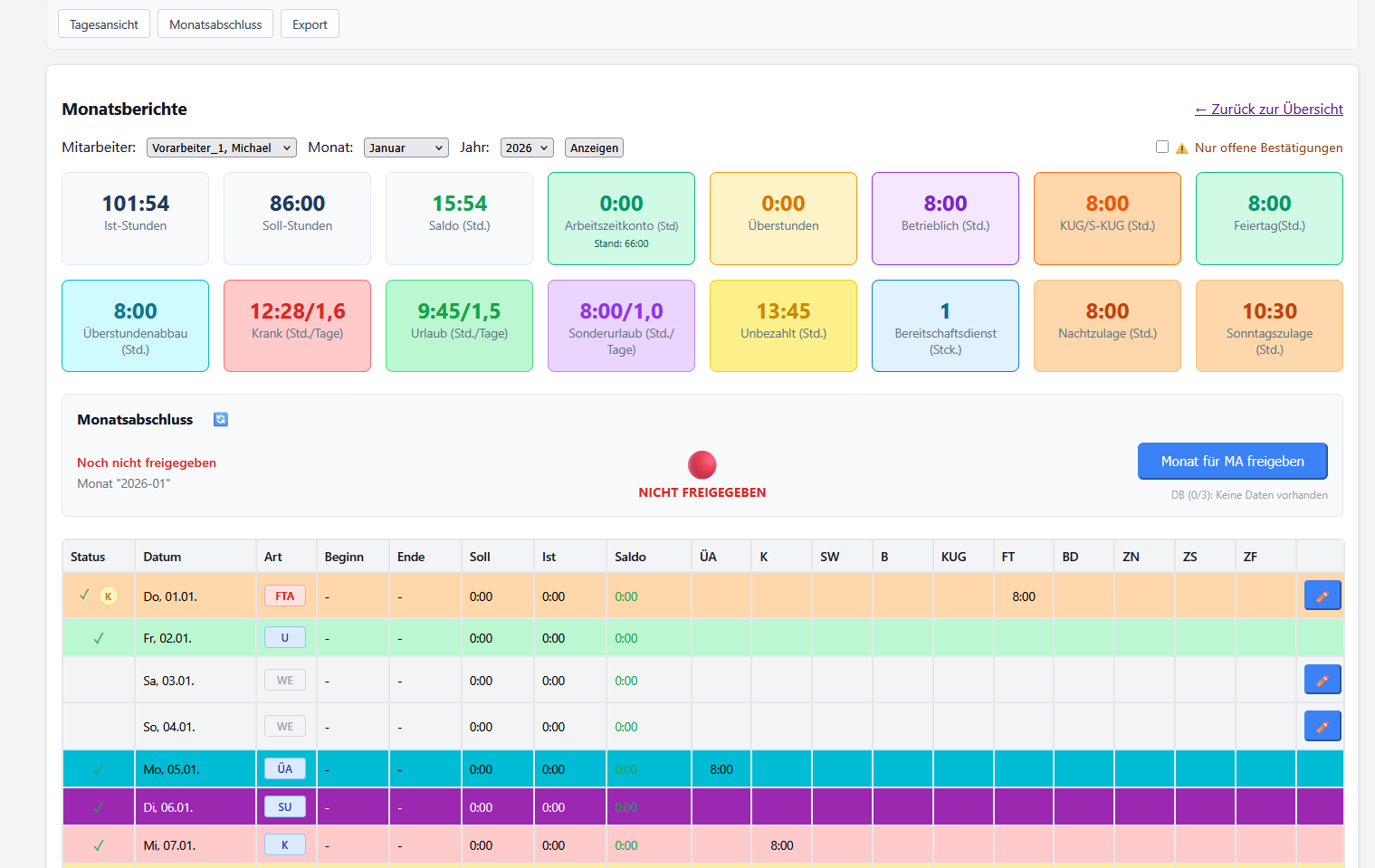
Task: Click the checkmark status for Mo, 05.01.
Action: [x=99, y=769]
